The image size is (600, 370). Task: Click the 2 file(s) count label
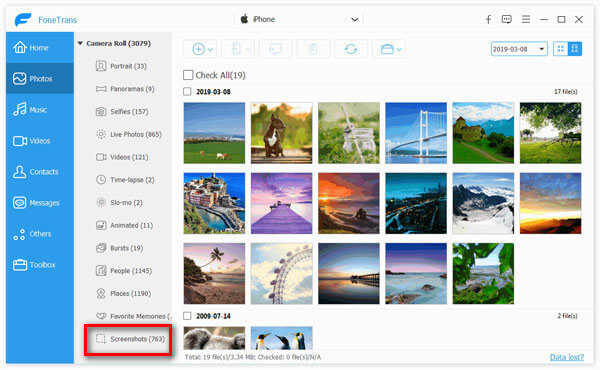pos(567,316)
